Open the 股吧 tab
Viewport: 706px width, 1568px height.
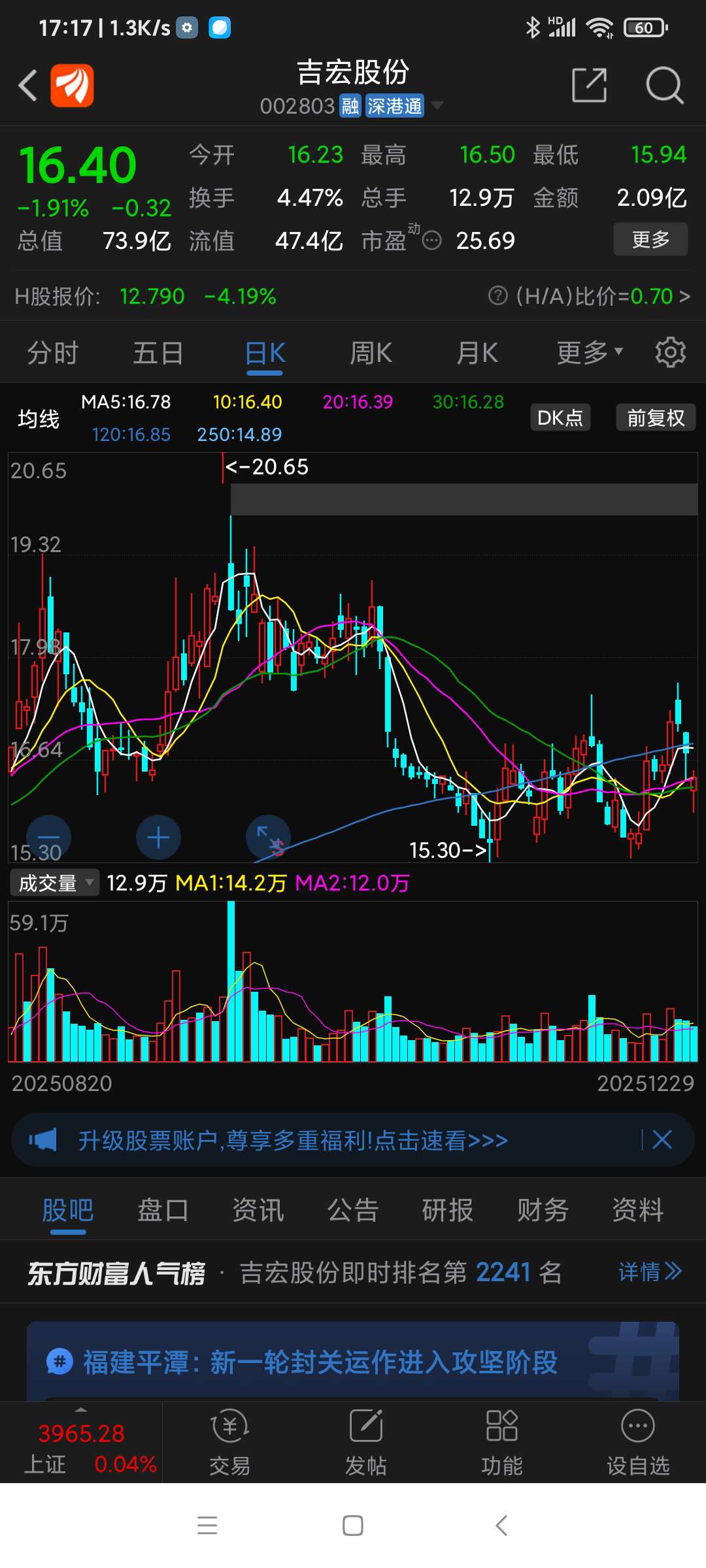coord(68,1210)
